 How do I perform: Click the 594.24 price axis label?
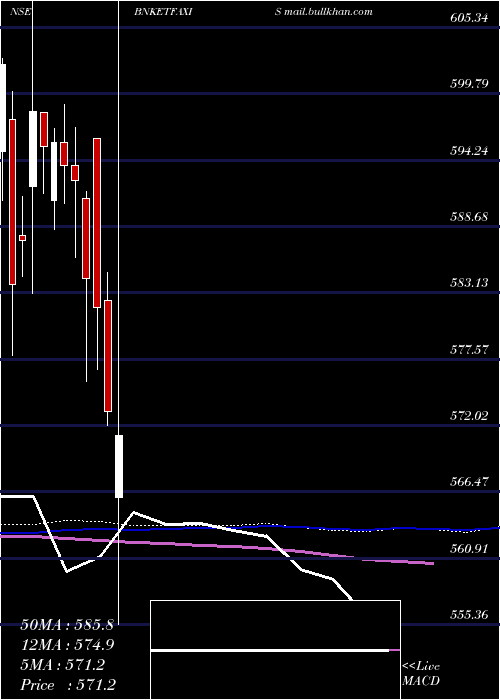(469, 150)
